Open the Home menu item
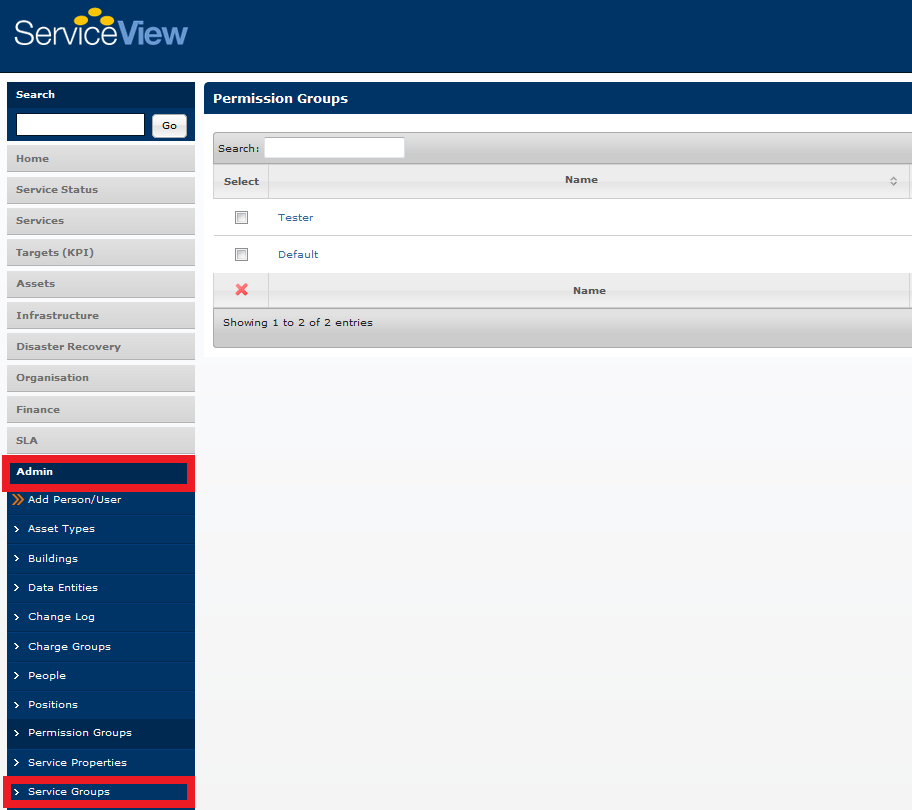The width and height of the screenshot is (912, 810). click(x=101, y=159)
